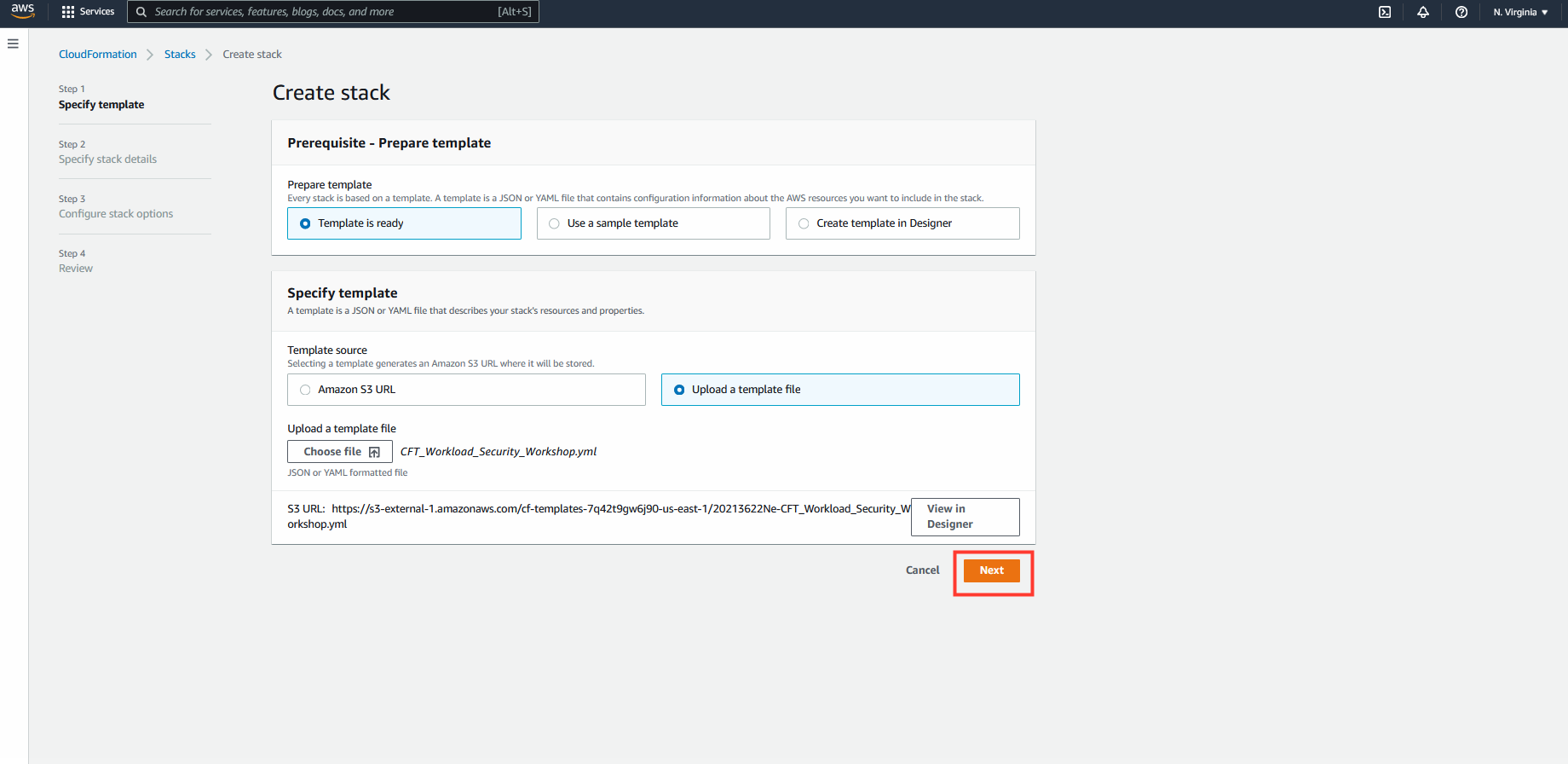Open the CloudShell terminal icon

point(1385,12)
